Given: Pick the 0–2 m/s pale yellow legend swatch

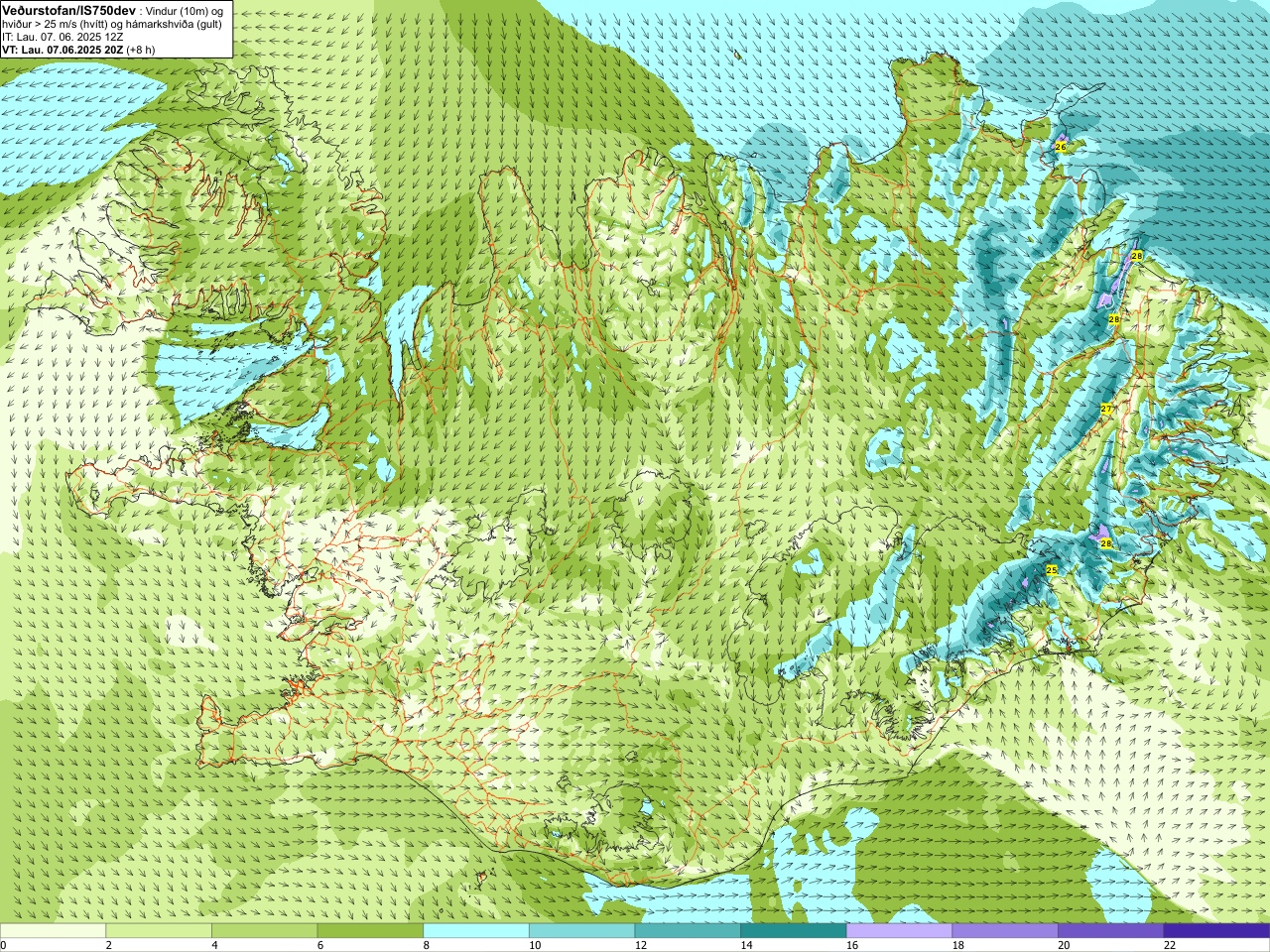Looking at the screenshot, I should (x=53, y=931).
